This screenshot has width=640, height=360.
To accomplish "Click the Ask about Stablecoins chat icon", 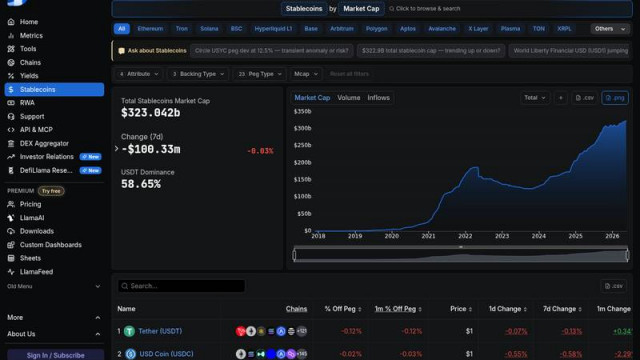I will (x=121, y=51).
